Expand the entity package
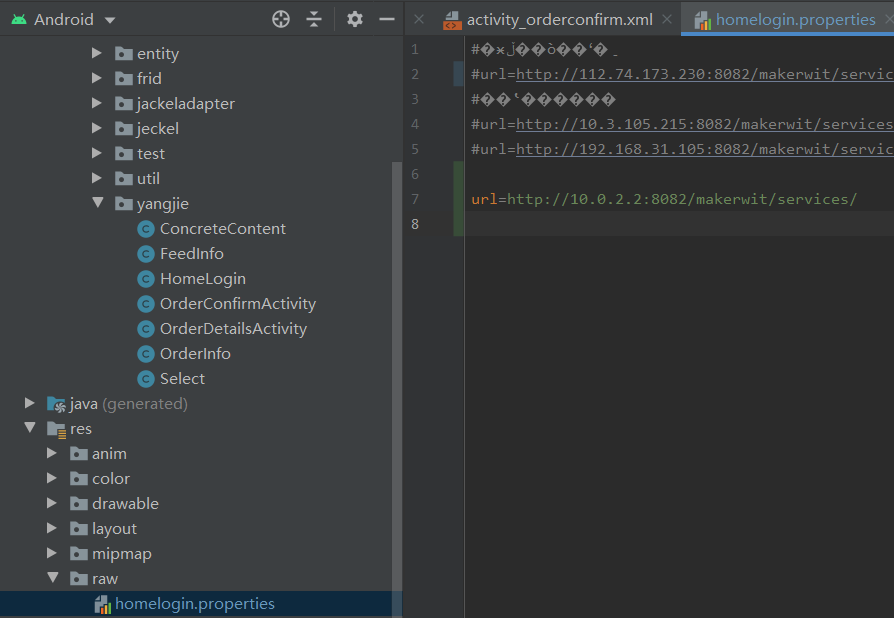894x618 pixels. click(97, 53)
